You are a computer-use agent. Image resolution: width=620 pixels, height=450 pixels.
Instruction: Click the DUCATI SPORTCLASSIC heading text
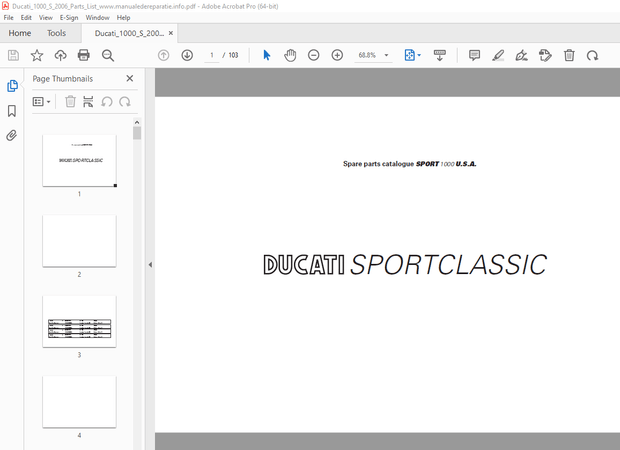tap(405, 265)
